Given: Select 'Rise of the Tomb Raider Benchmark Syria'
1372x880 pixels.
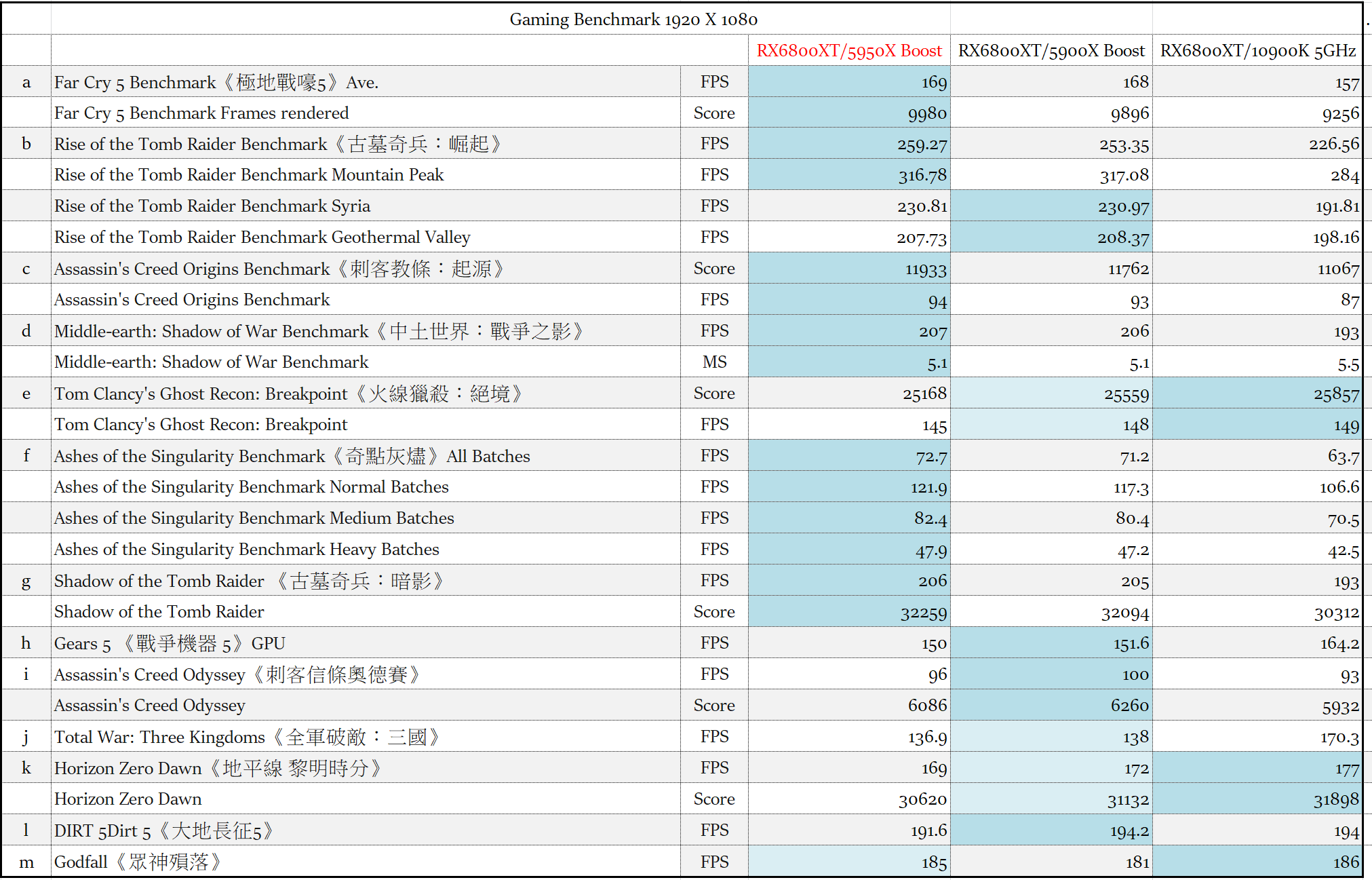Looking at the screenshot, I should click(212, 206).
